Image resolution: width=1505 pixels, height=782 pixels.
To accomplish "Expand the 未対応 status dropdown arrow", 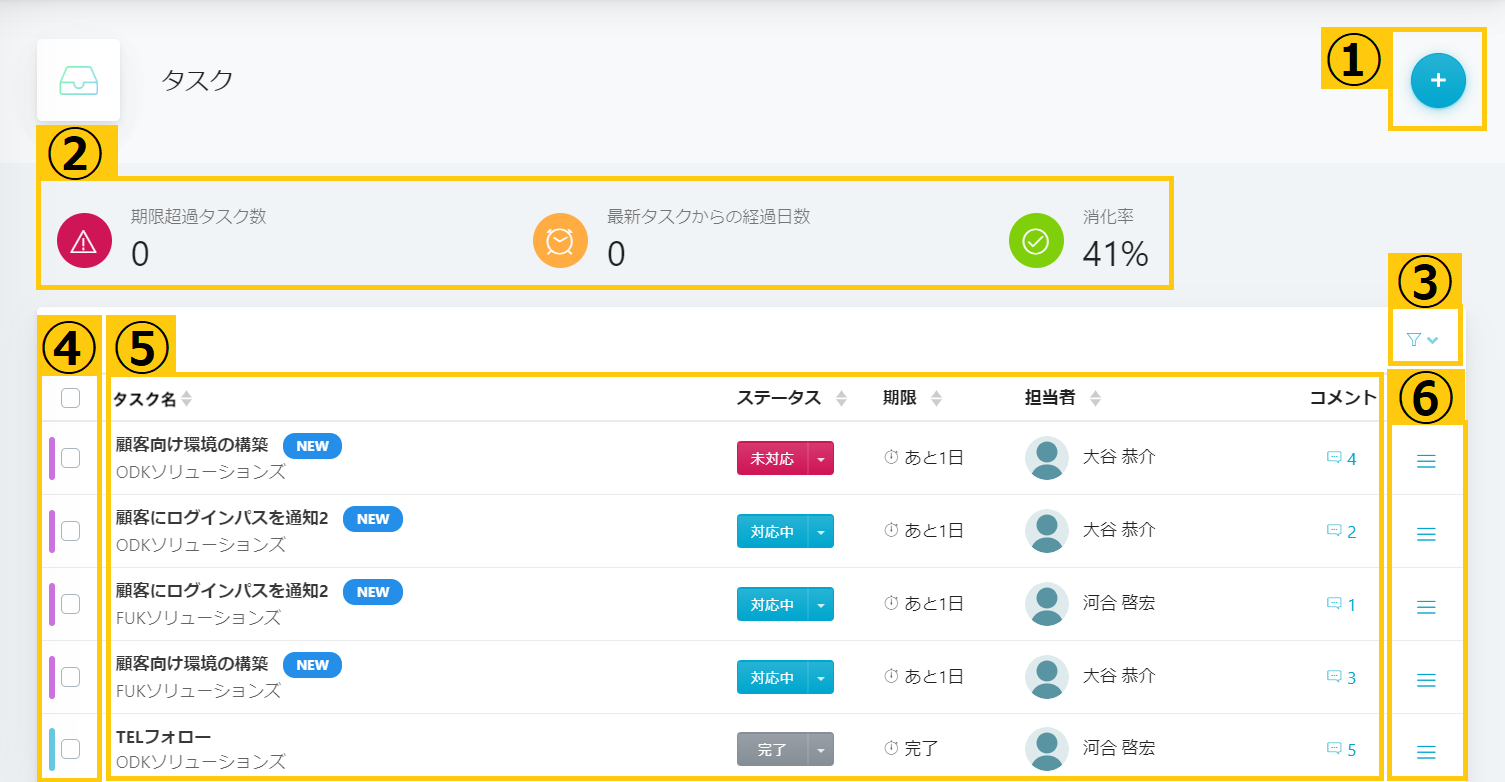I will click(x=820, y=458).
